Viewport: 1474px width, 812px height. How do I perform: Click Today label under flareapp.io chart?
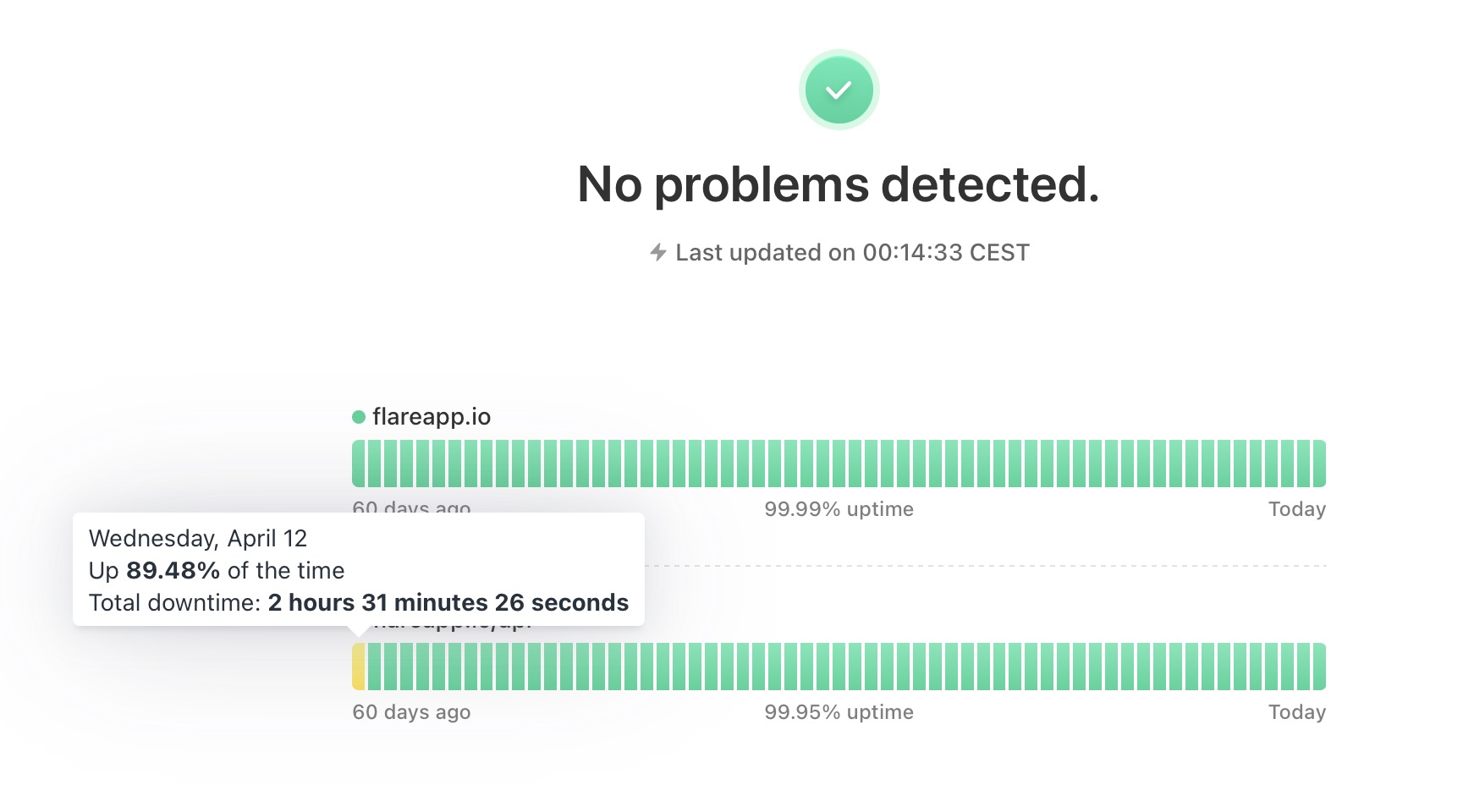tap(1296, 509)
